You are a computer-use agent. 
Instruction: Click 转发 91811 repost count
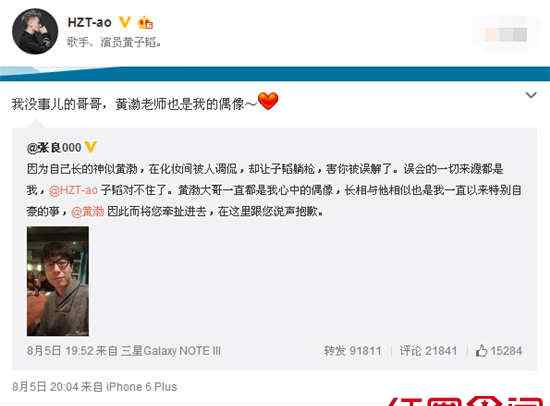click(x=352, y=351)
